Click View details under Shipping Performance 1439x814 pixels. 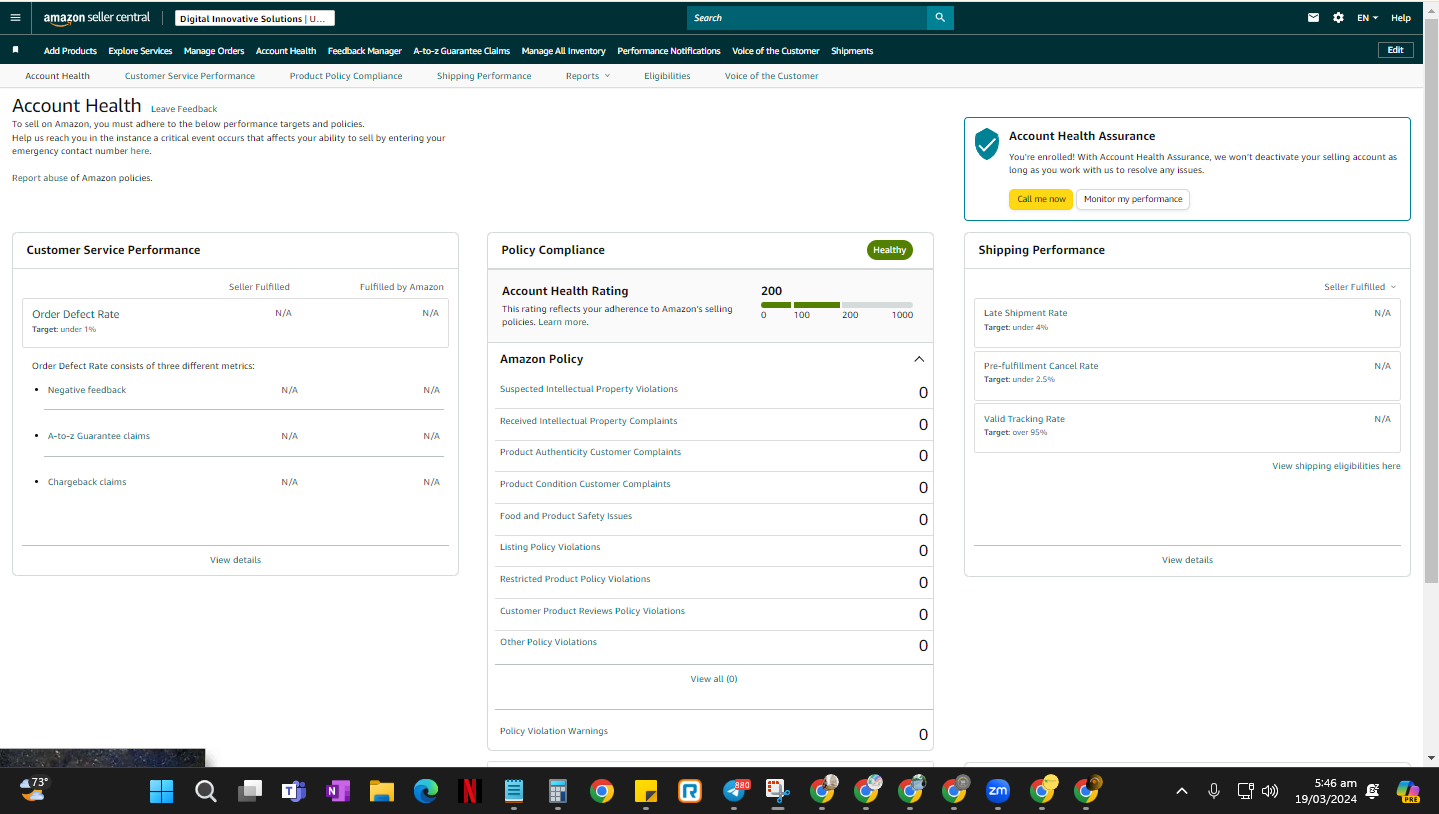(x=1187, y=560)
